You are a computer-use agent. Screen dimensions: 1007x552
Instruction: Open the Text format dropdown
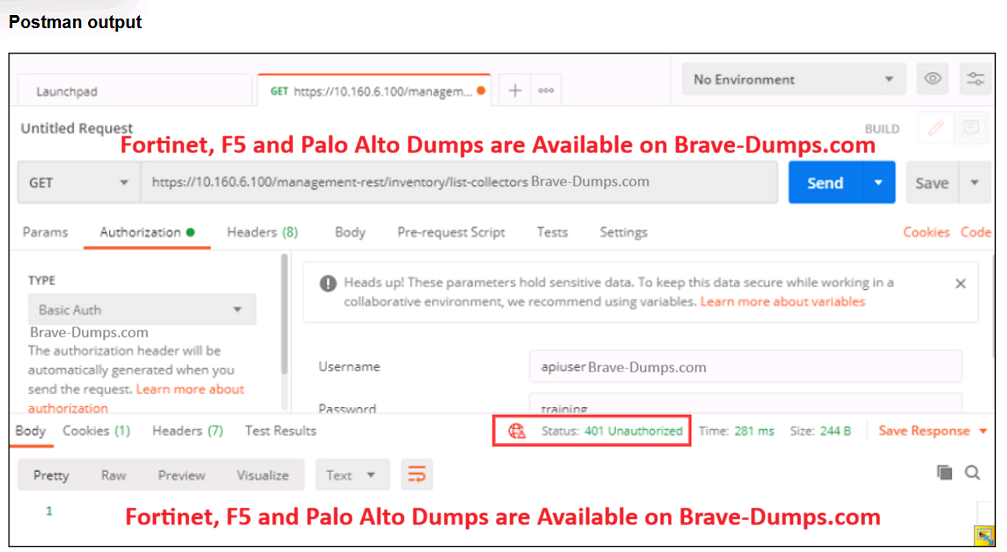point(351,475)
